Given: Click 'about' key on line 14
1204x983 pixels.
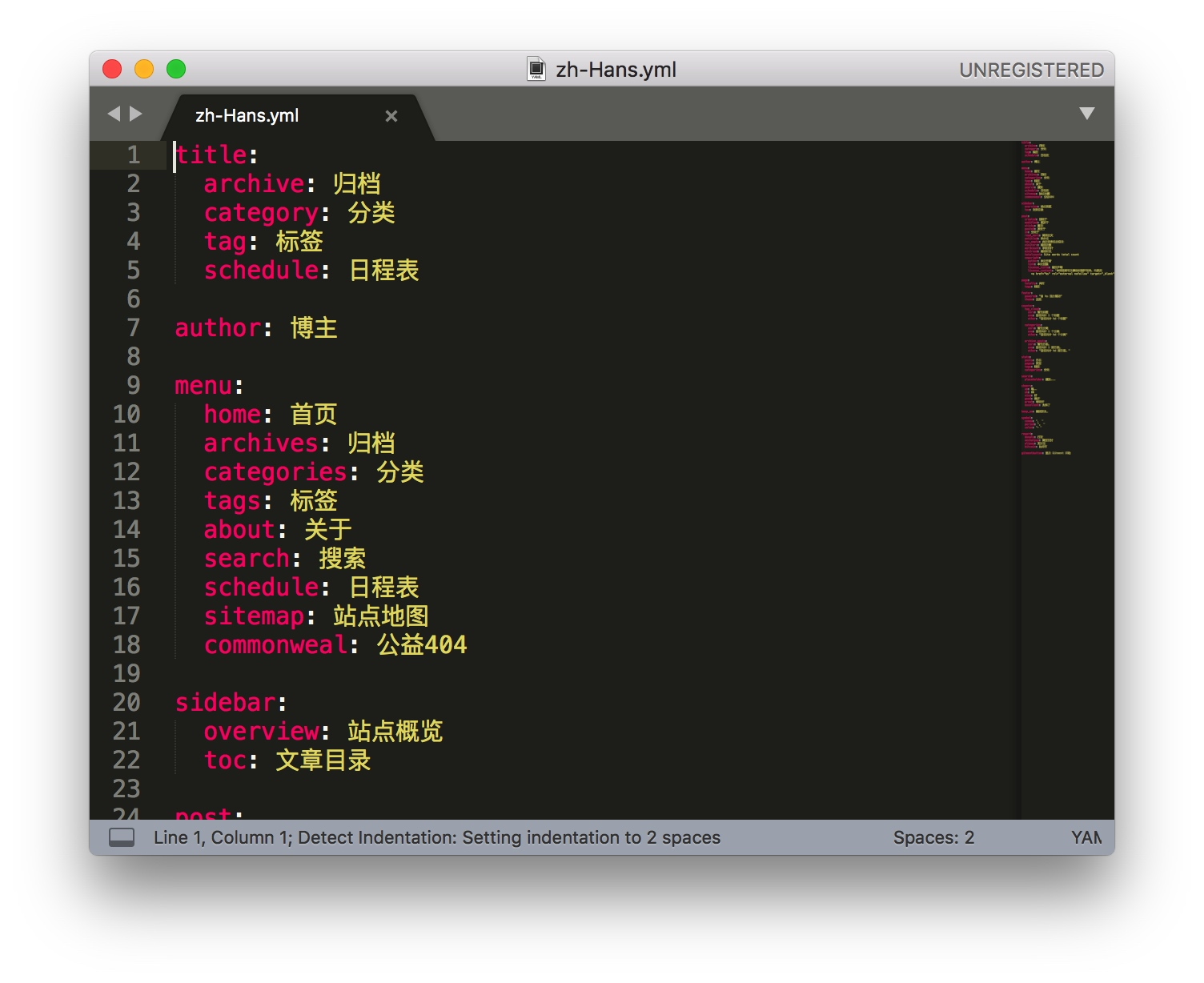Looking at the screenshot, I should (x=239, y=529).
